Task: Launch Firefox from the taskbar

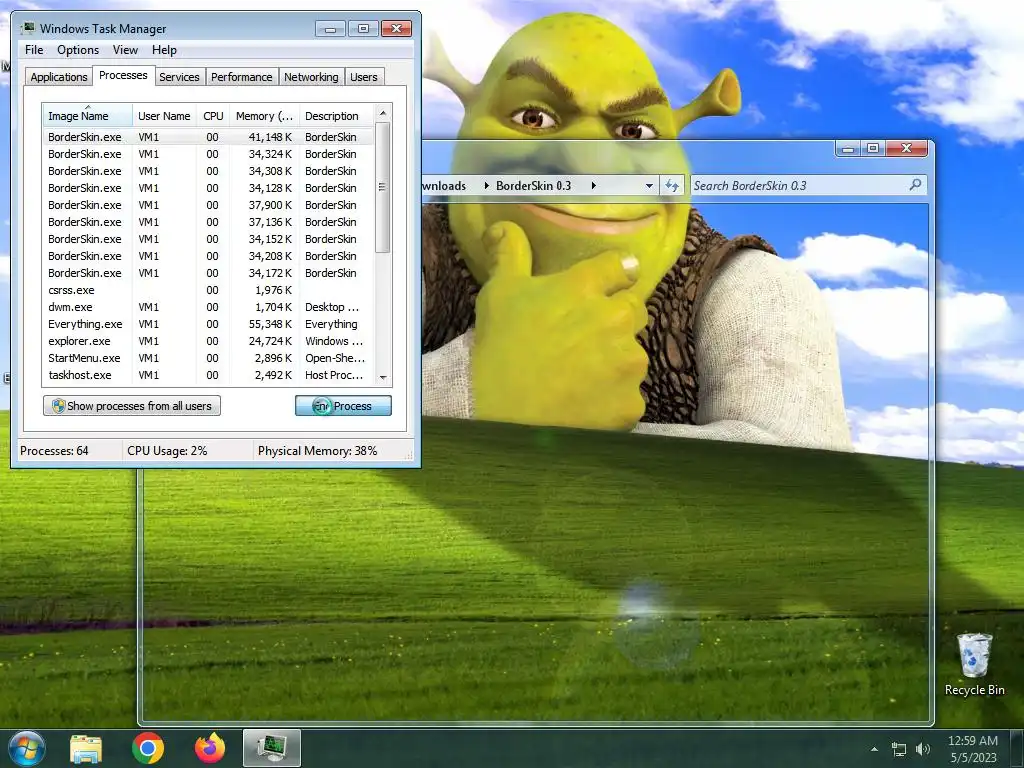Action: [x=210, y=748]
